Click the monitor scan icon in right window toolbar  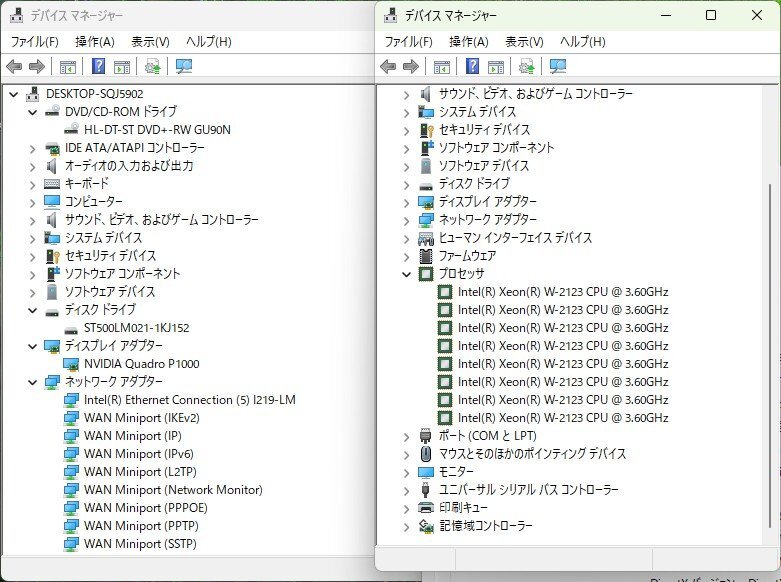(x=558, y=67)
